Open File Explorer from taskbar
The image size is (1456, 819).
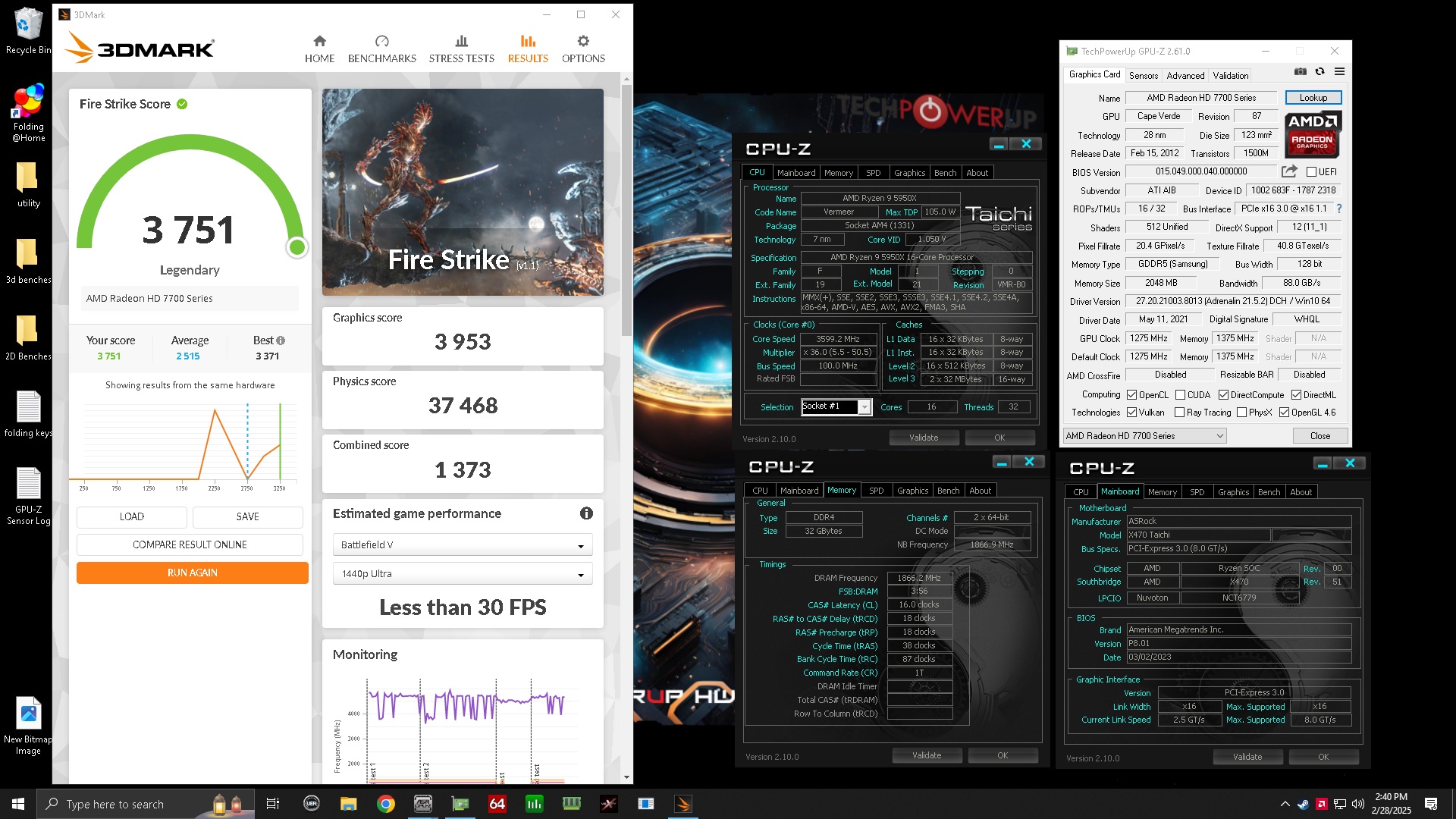click(x=349, y=804)
